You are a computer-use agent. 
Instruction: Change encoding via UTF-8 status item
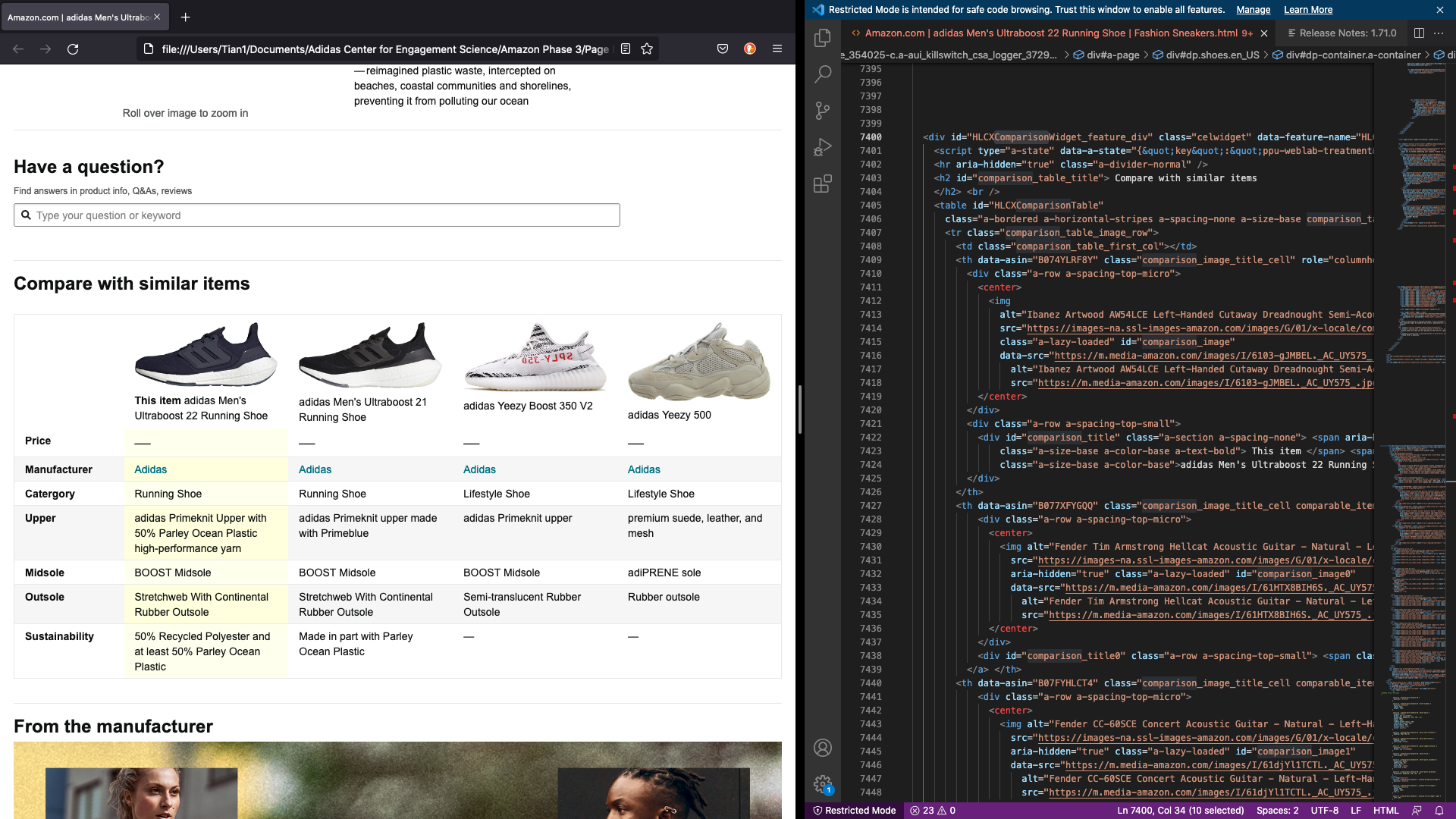tap(1325, 811)
